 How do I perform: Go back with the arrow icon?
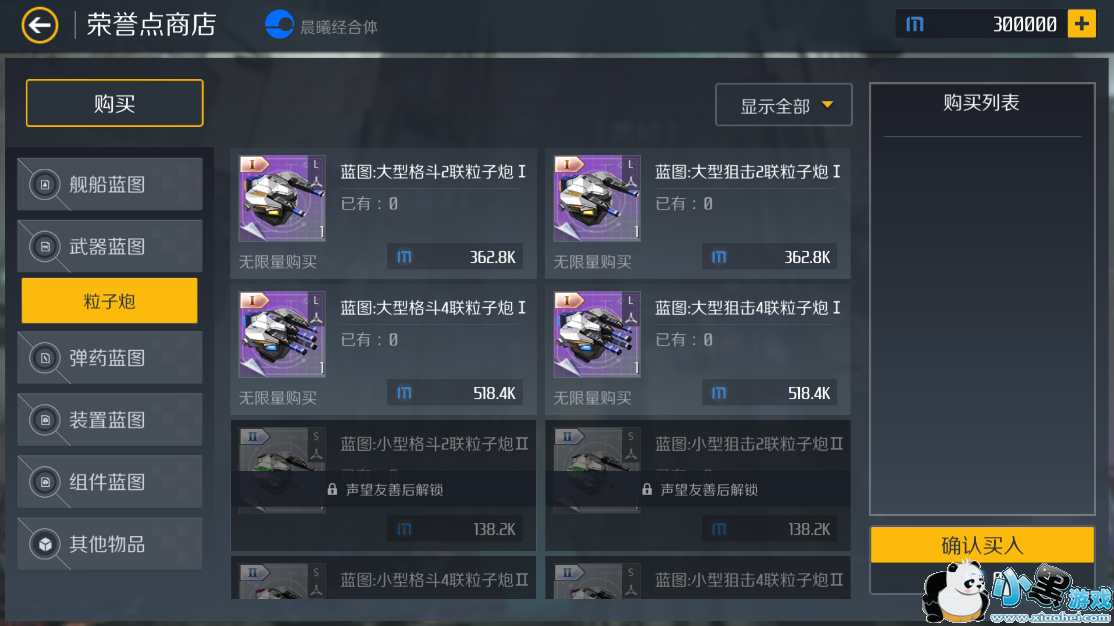point(40,26)
